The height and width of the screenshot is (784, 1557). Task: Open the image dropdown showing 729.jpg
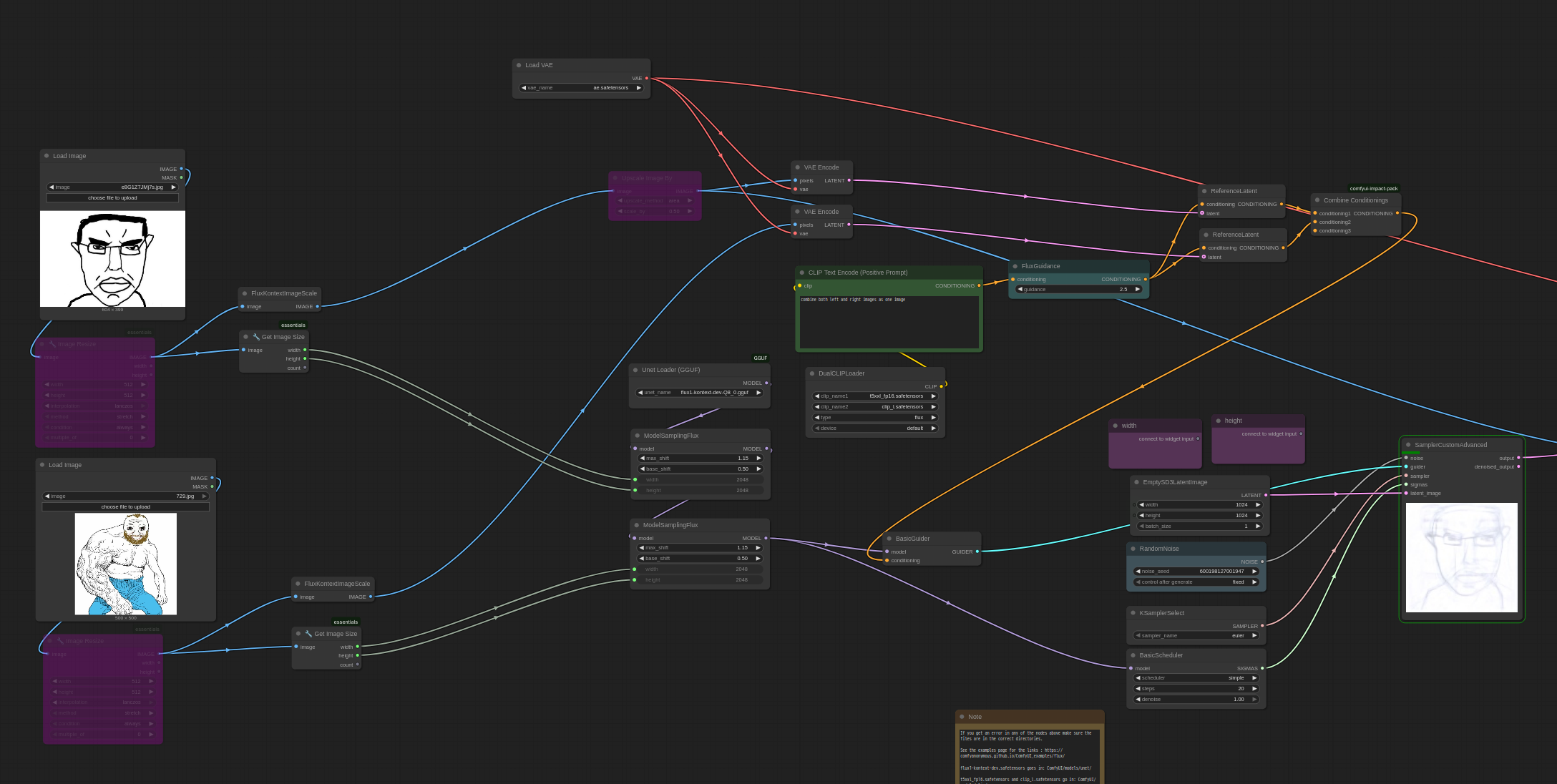pos(126,496)
